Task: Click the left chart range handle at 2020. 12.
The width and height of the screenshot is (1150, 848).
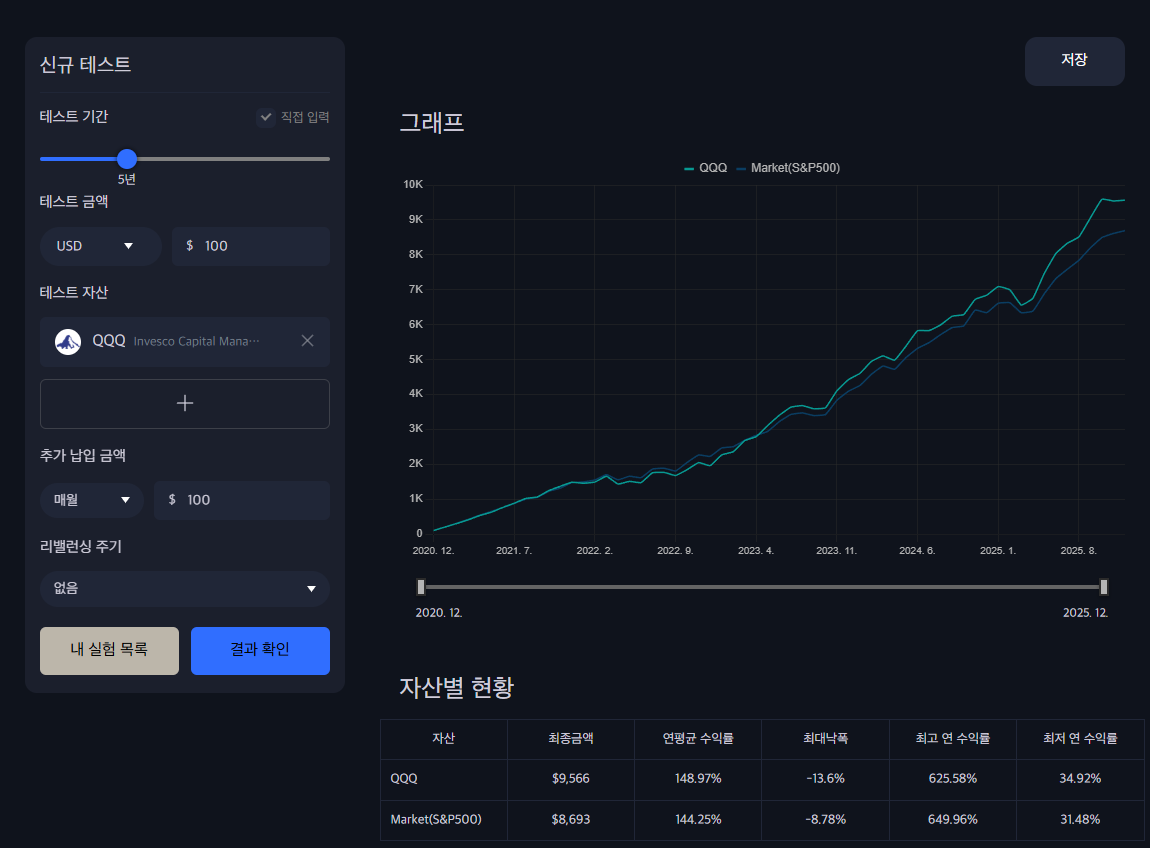Action: pyautogui.click(x=421, y=587)
